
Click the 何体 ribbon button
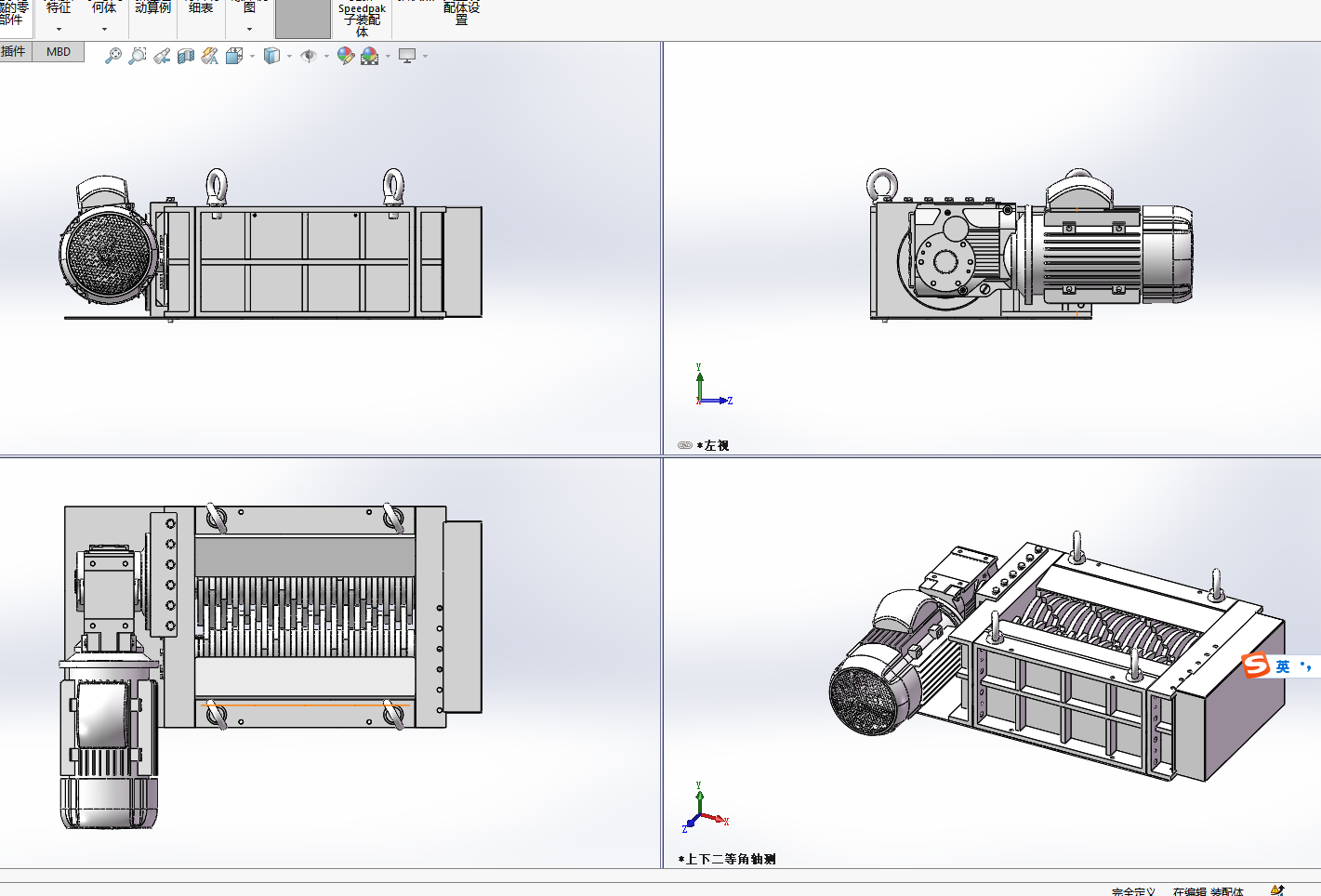click(104, 7)
